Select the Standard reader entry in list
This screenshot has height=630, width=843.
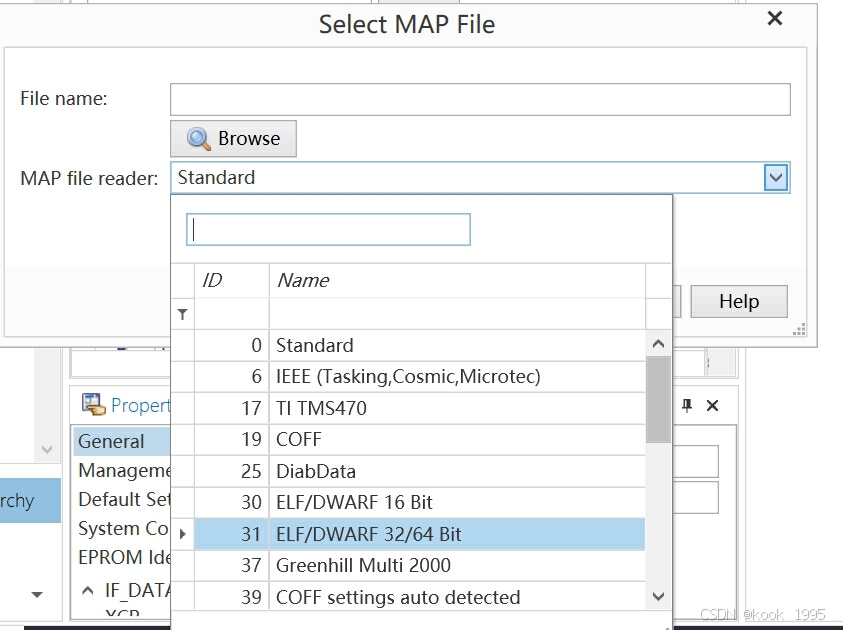point(419,345)
